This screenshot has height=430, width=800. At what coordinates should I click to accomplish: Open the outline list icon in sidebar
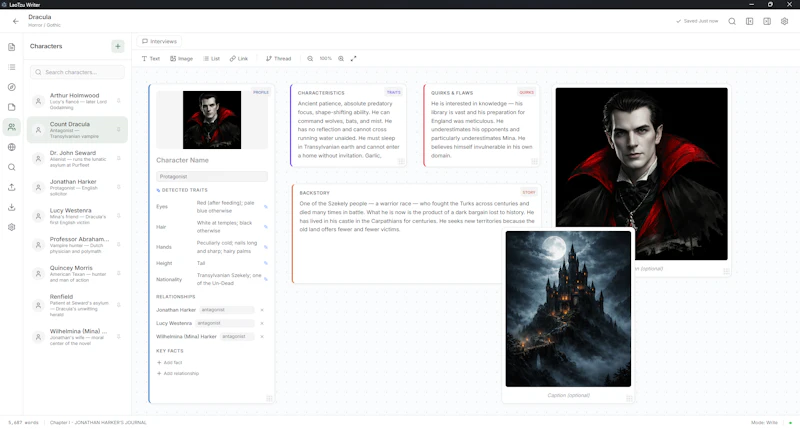tap(12, 67)
